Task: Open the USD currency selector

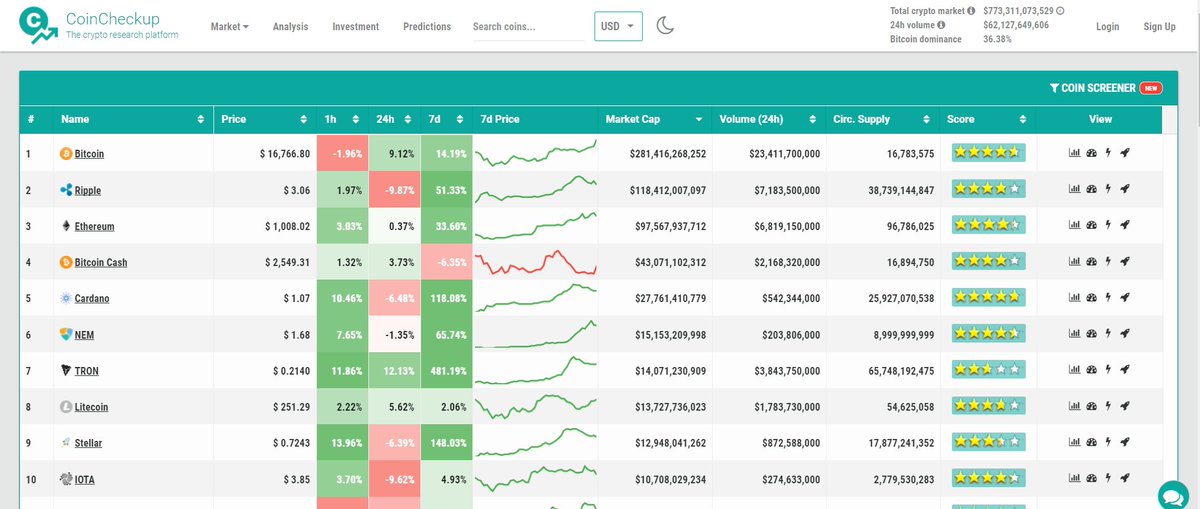Action: [618, 26]
